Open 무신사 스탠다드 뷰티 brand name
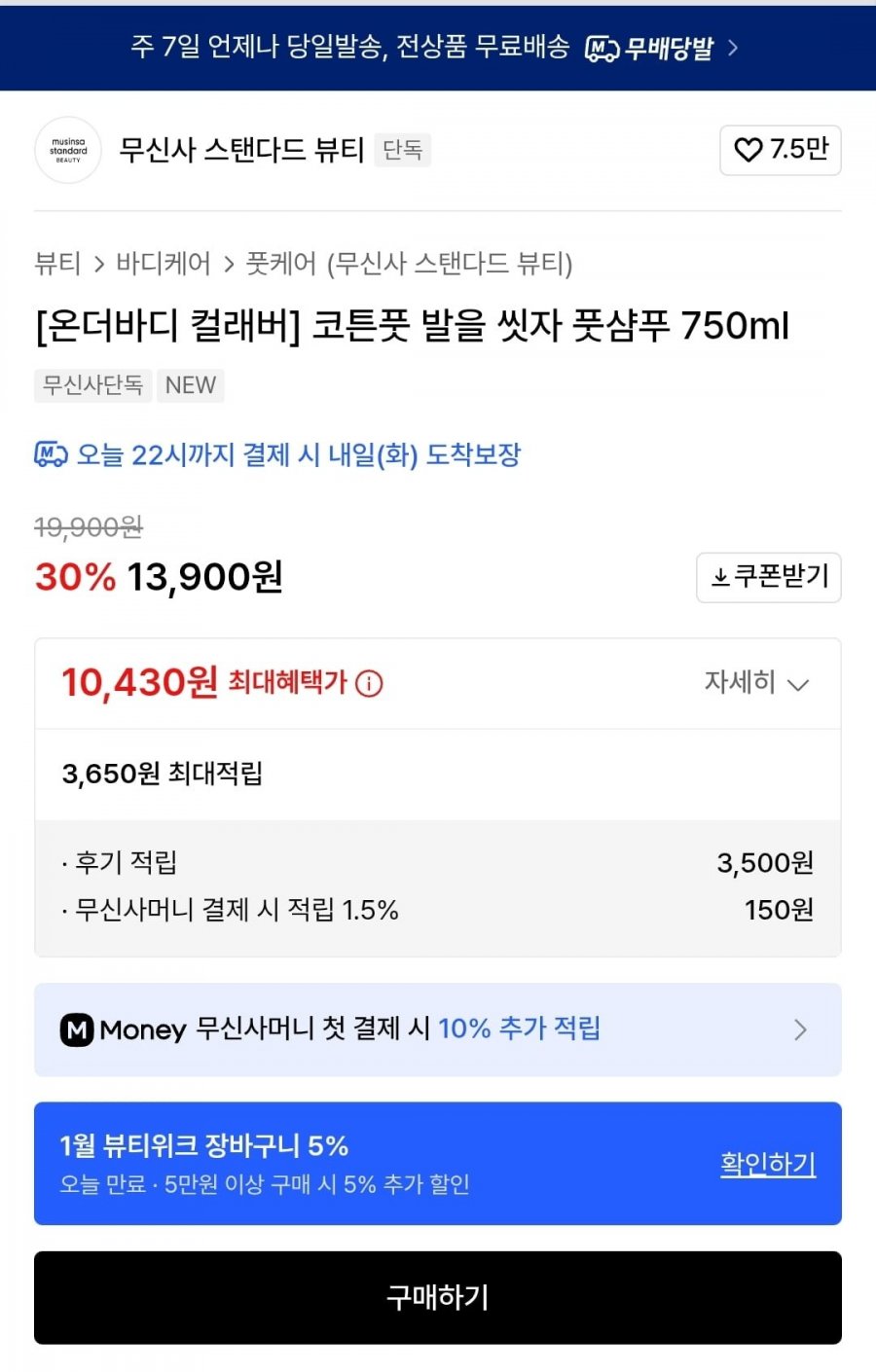 (241, 150)
